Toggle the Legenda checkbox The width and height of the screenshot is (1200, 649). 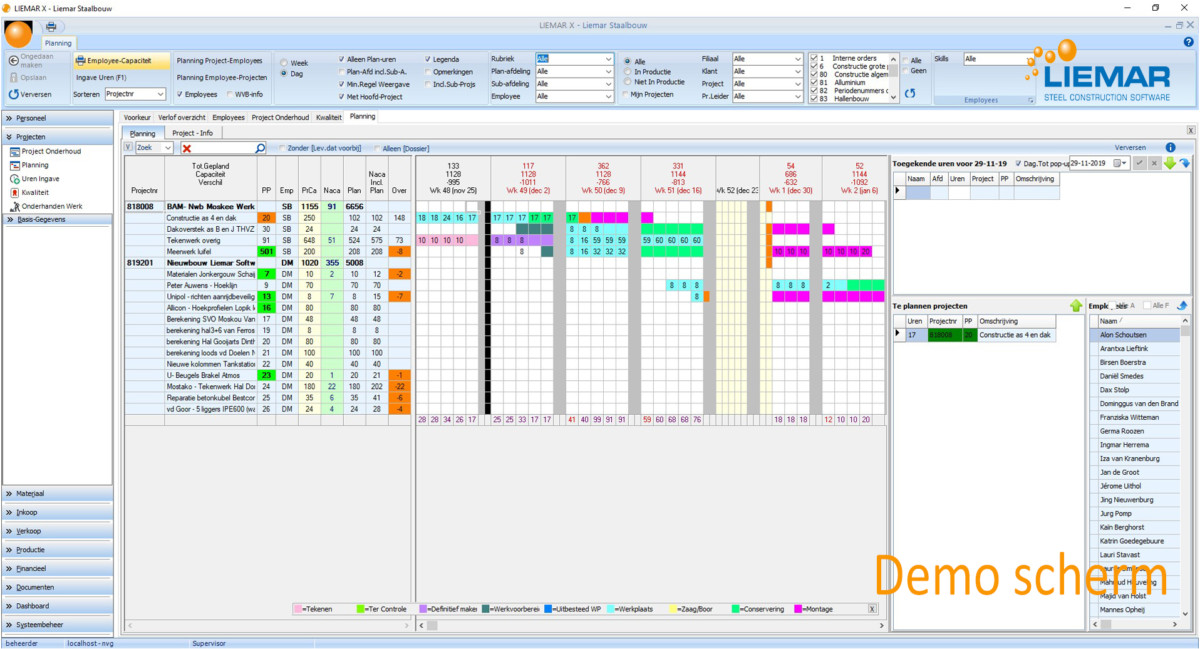pos(428,59)
